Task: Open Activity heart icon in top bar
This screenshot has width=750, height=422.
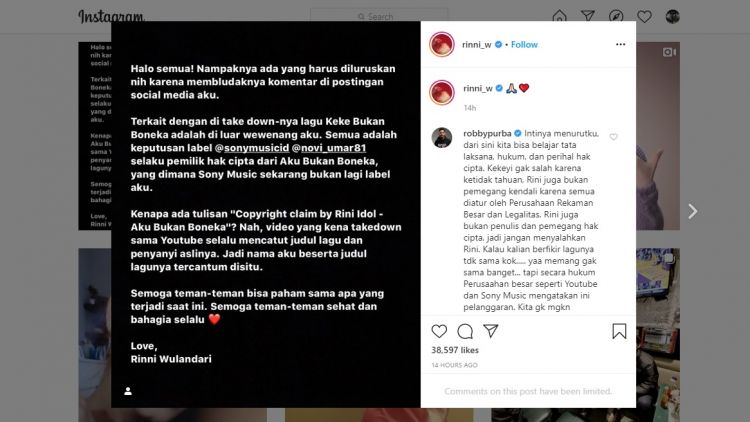Action: [x=644, y=17]
